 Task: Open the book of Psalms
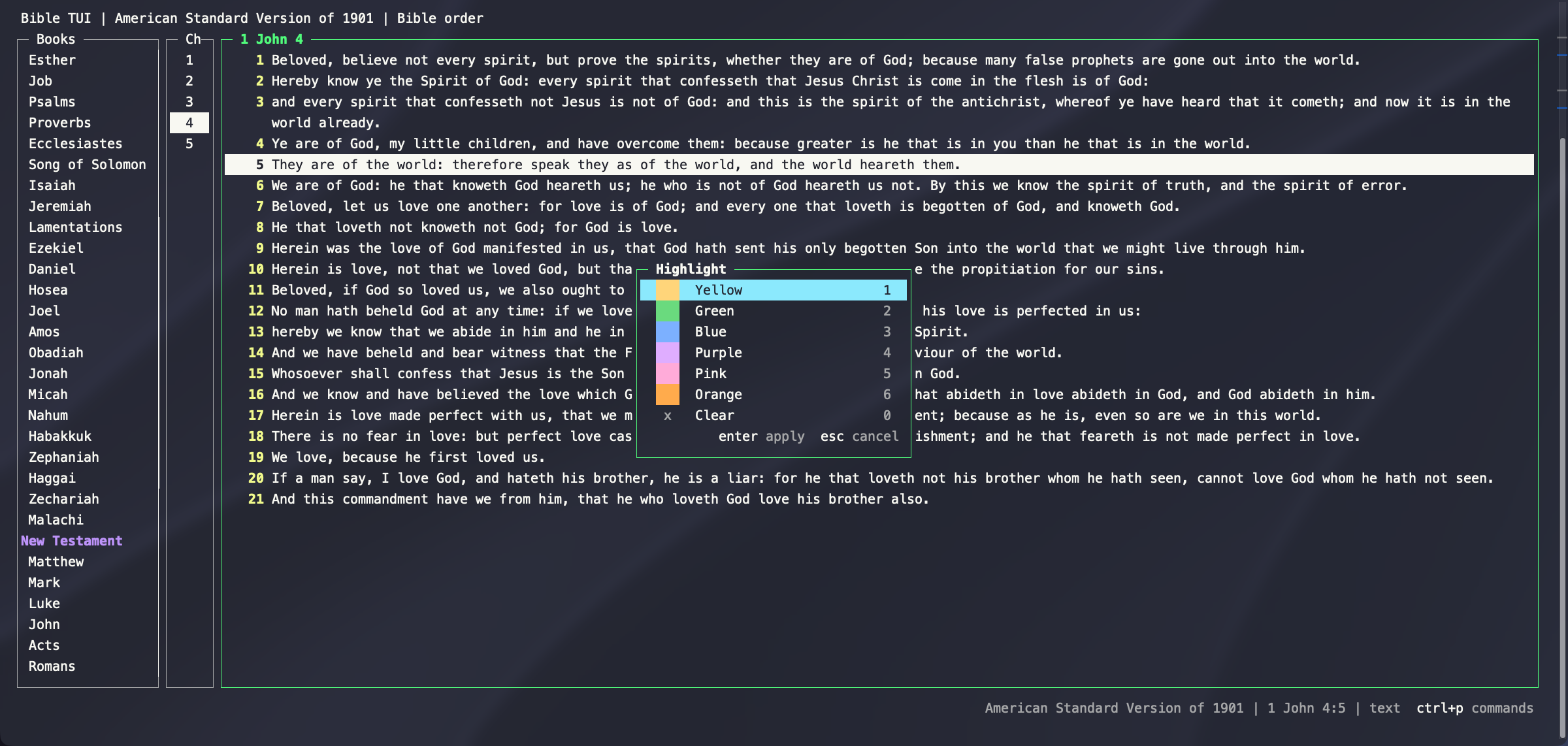[x=52, y=102]
